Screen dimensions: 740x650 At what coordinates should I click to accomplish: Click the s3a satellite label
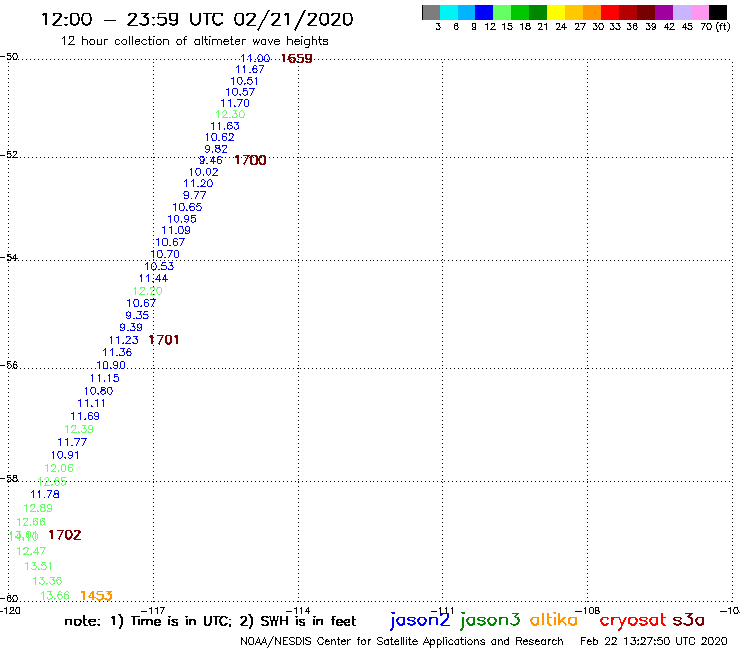(x=688, y=620)
